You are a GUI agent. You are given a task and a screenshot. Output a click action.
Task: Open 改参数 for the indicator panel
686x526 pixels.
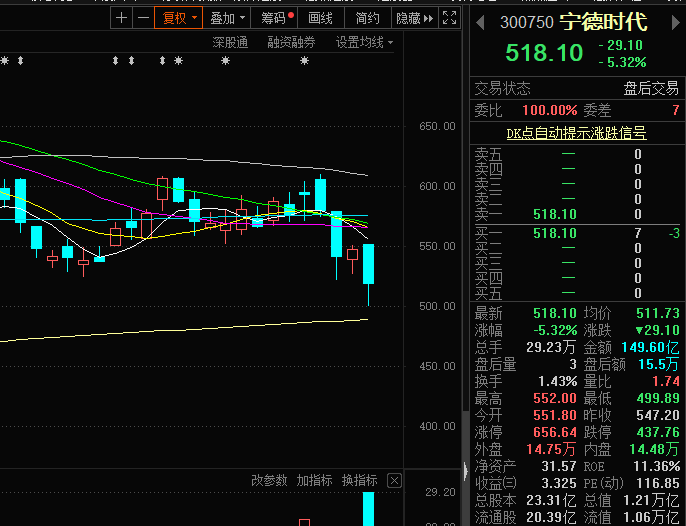pos(269,480)
